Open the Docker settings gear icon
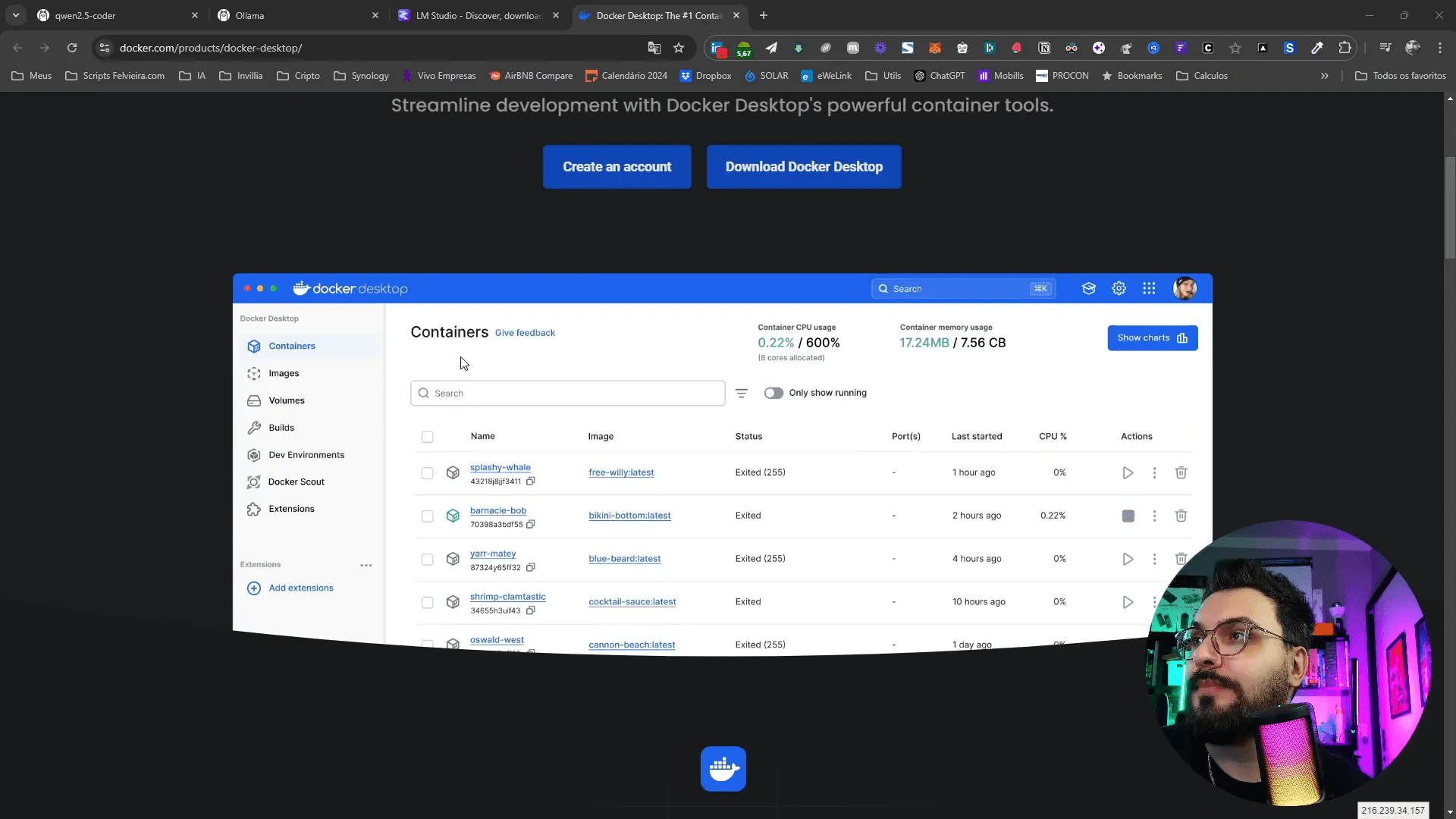Screen dimensions: 1456x819 click(x=1119, y=288)
